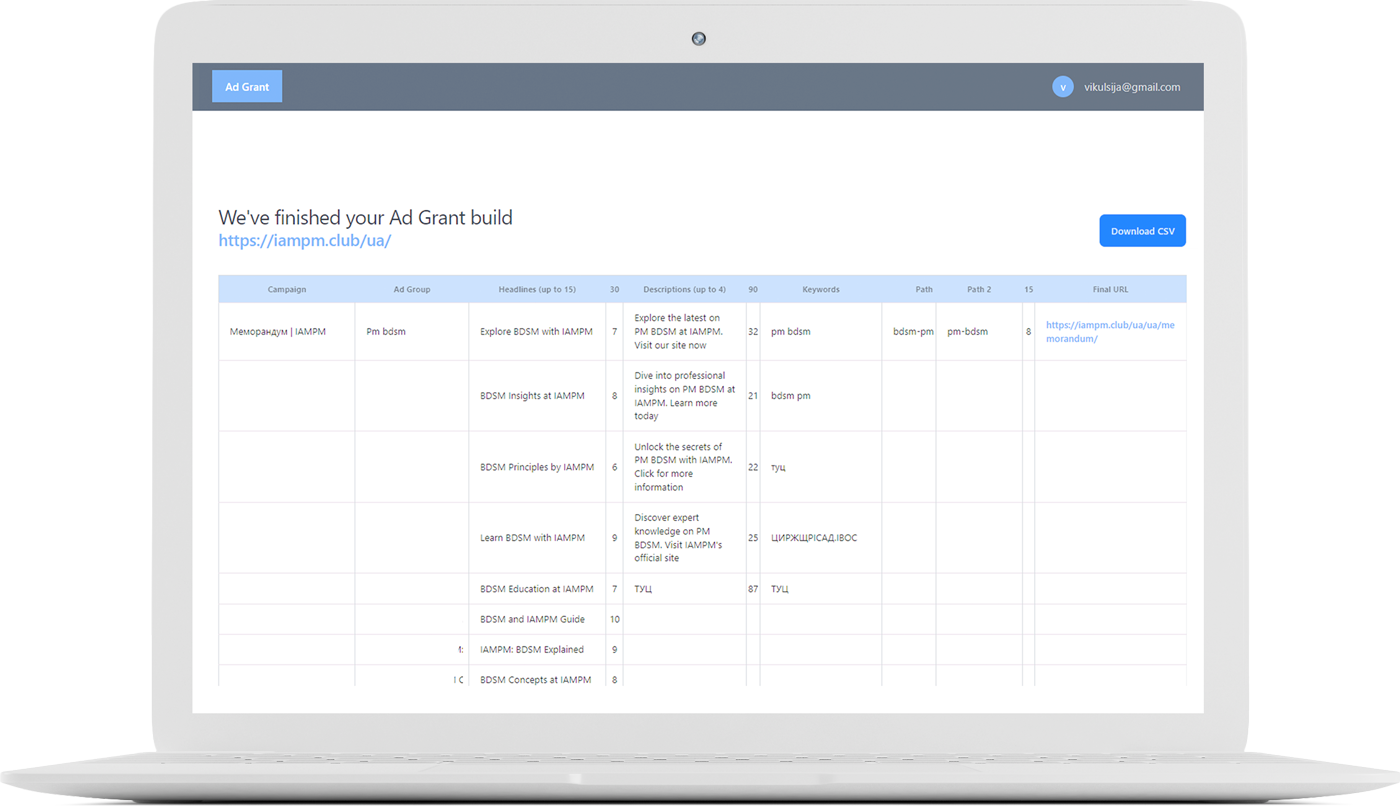Select the Keywords column header

point(821,289)
